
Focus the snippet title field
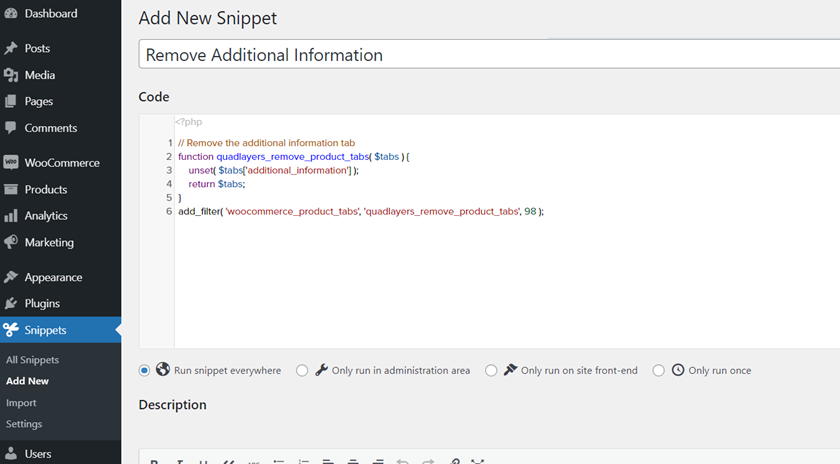click(489, 54)
